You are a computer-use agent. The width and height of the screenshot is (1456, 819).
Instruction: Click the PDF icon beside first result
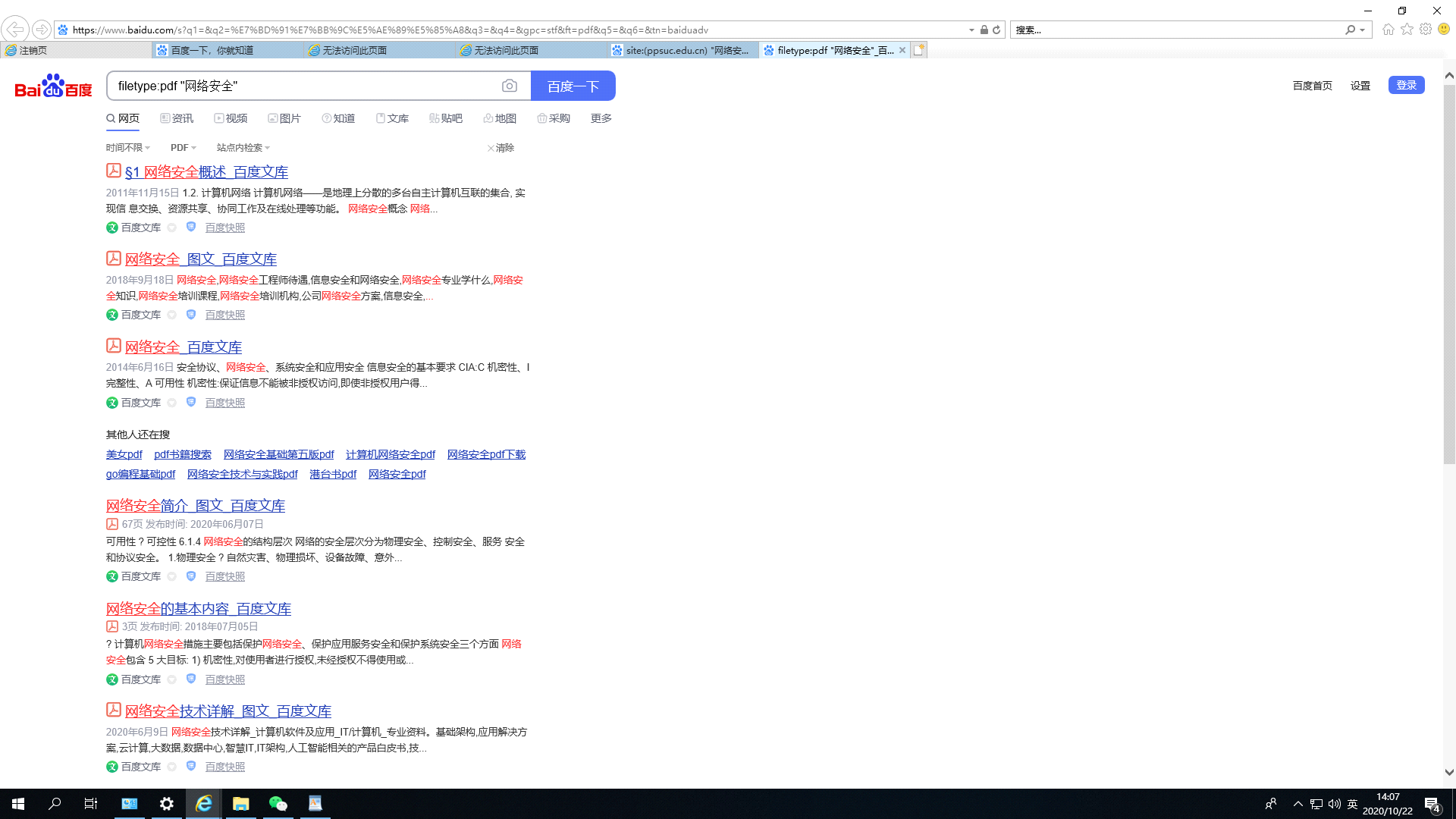point(114,171)
